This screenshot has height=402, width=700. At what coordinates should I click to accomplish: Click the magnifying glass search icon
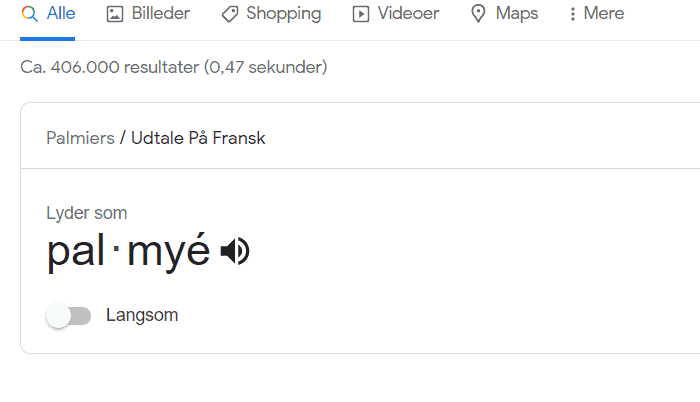29,14
